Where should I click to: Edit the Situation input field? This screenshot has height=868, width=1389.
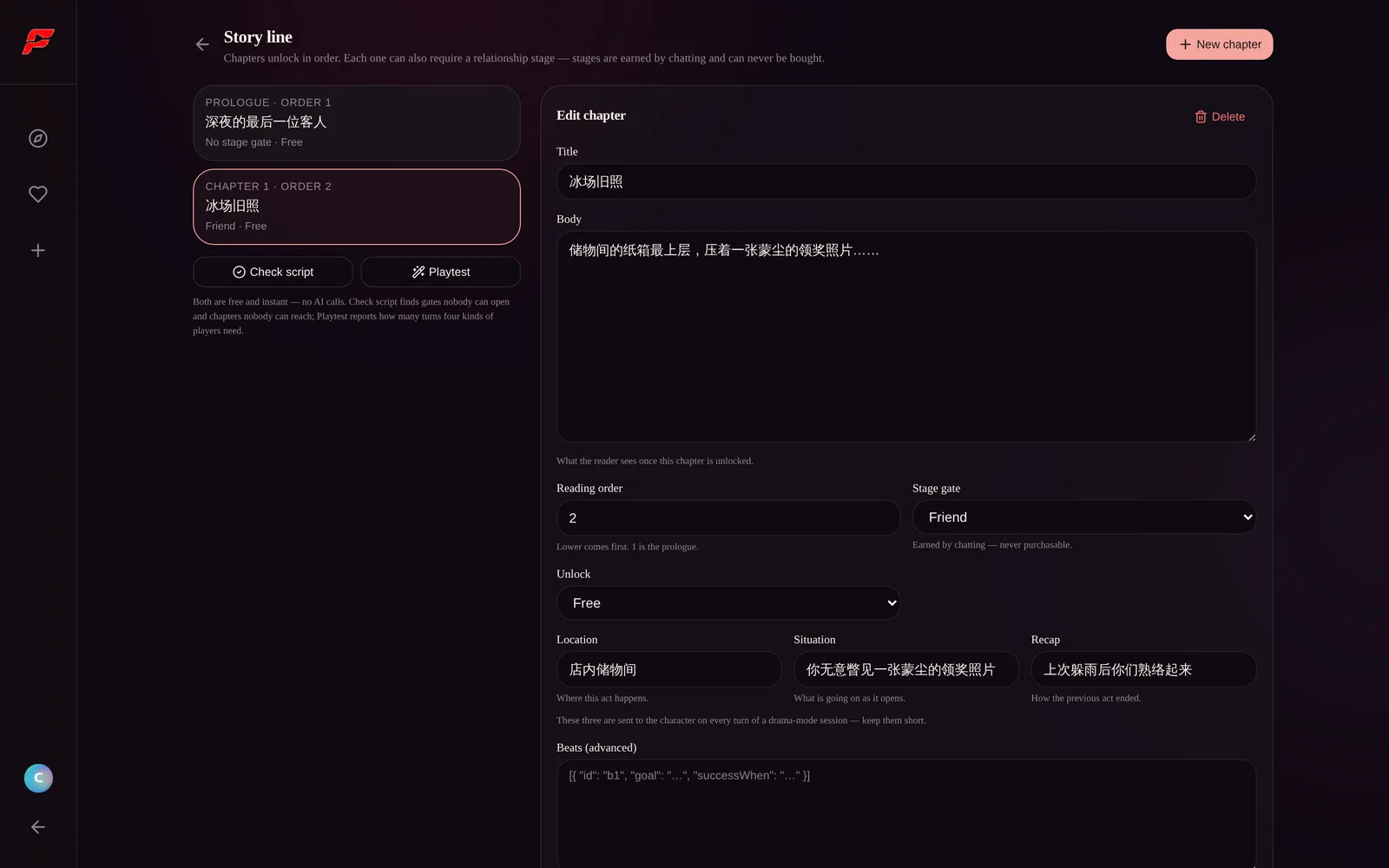tap(906, 669)
